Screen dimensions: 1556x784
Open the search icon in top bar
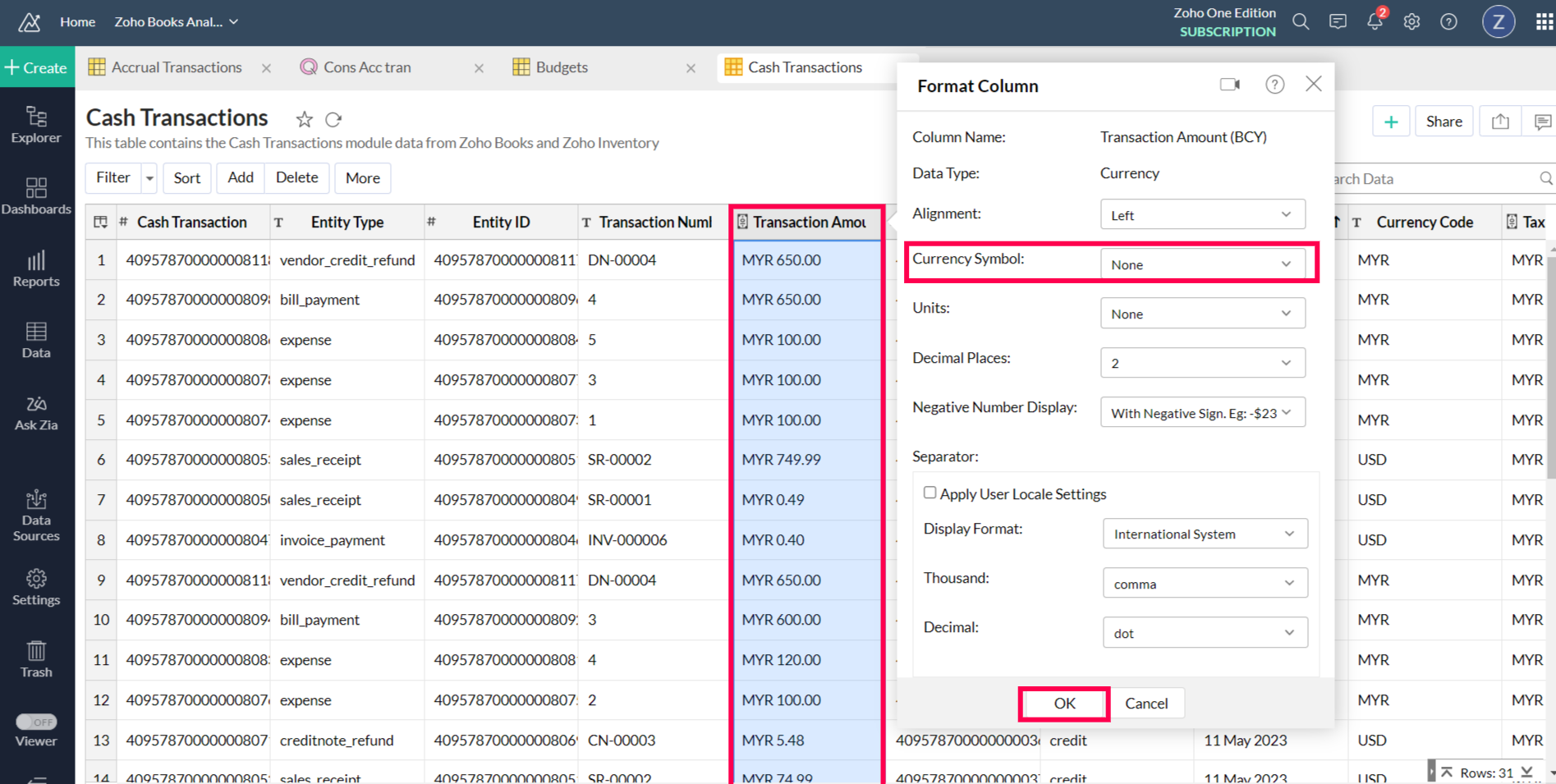tap(1301, 22)
